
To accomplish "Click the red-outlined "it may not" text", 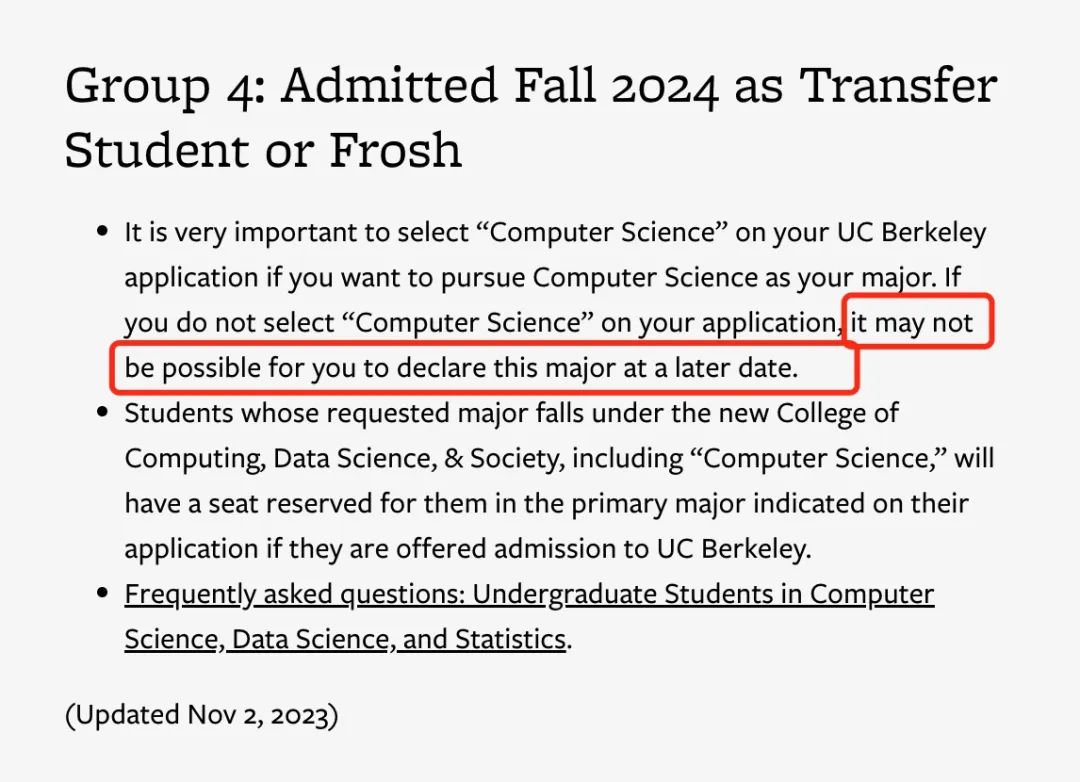I will coord(912,322).
